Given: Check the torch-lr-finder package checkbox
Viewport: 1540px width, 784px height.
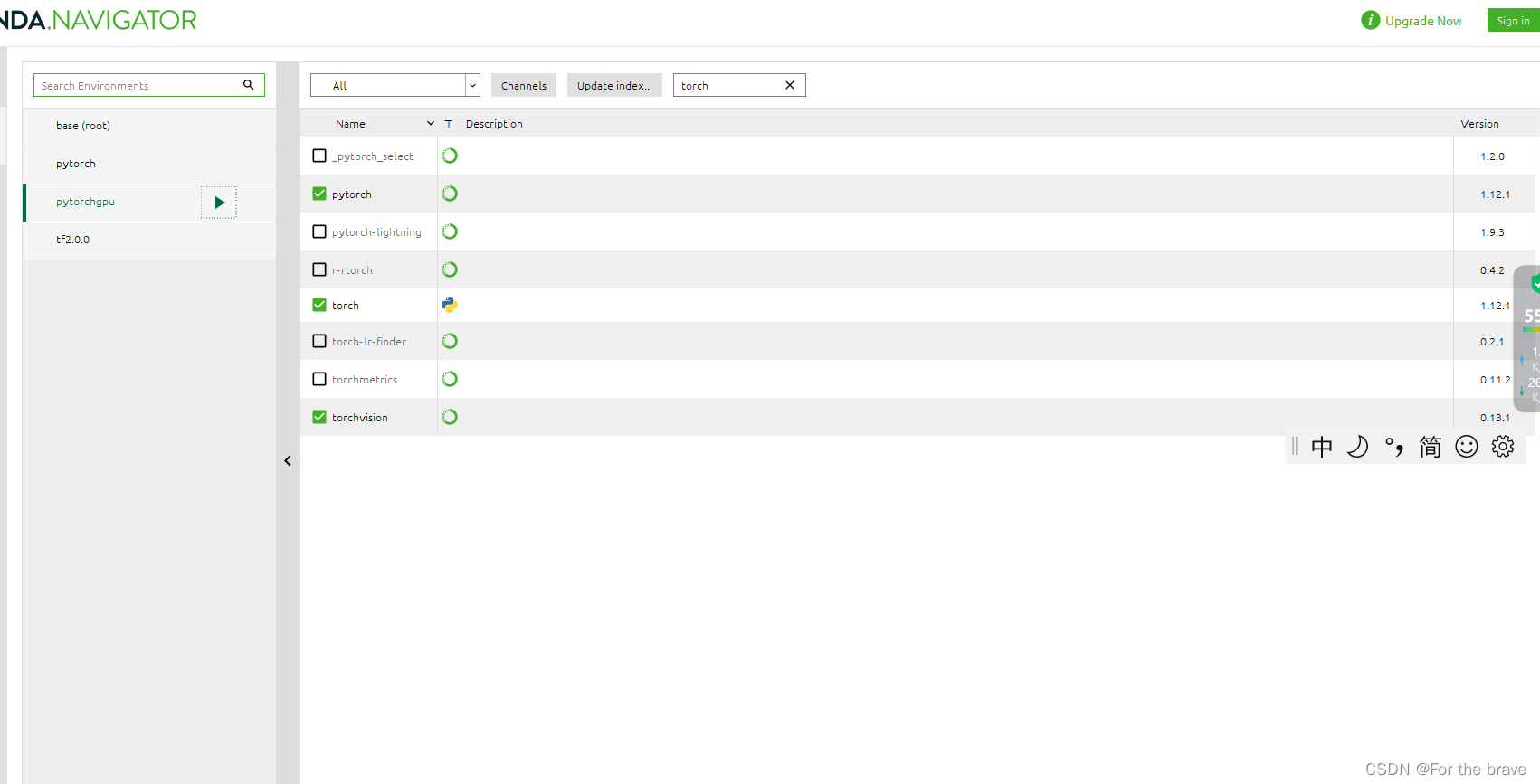Looking at the screenshot, I should 319,341.
